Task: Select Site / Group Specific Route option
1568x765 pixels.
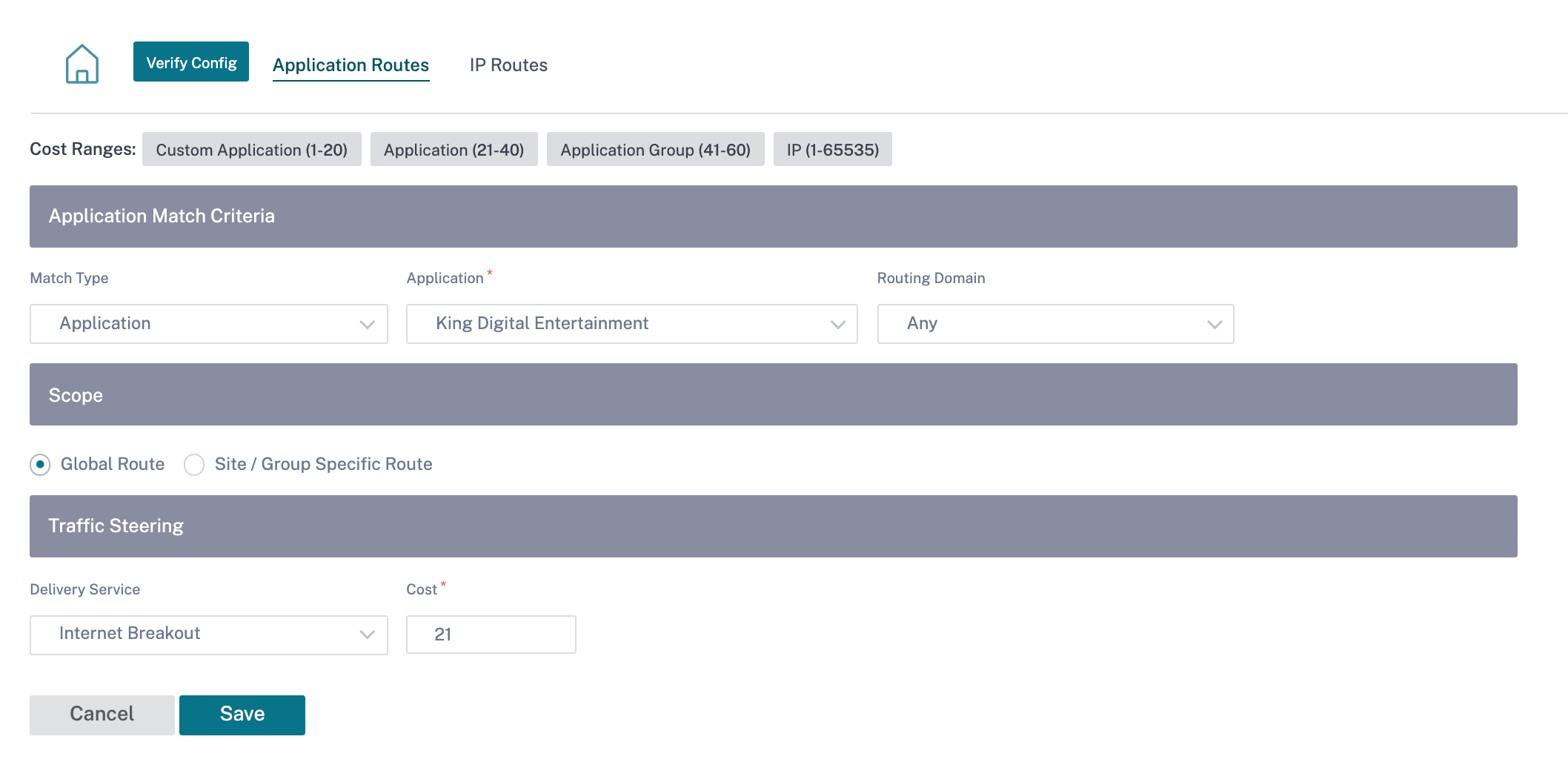Action: tap(194, 465)
